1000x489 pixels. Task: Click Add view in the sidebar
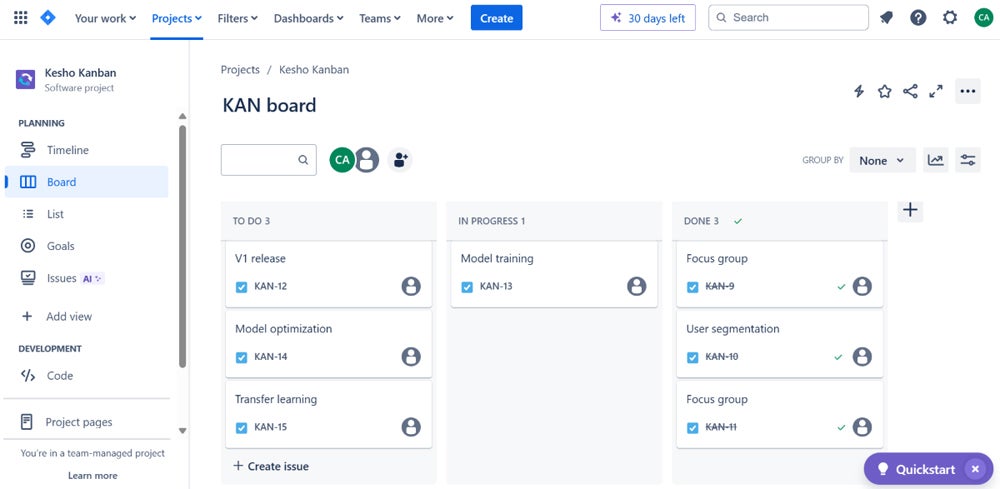86,316
